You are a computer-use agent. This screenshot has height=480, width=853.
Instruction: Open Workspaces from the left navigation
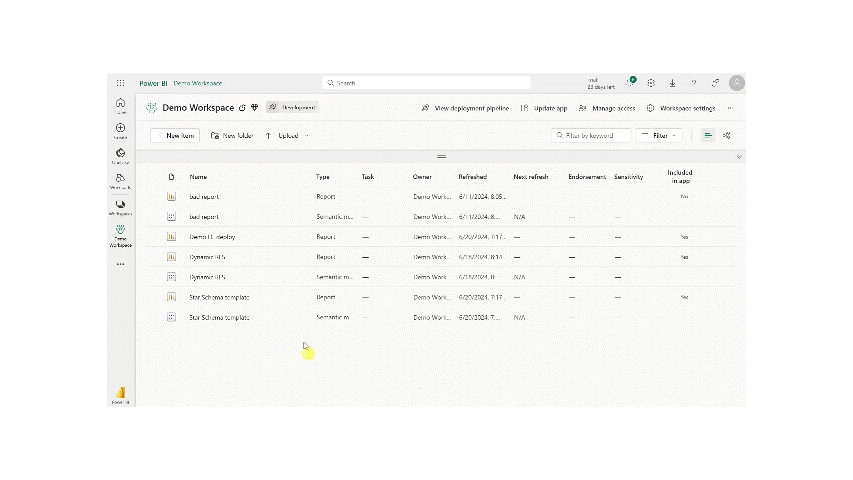[x=120, y=206]
